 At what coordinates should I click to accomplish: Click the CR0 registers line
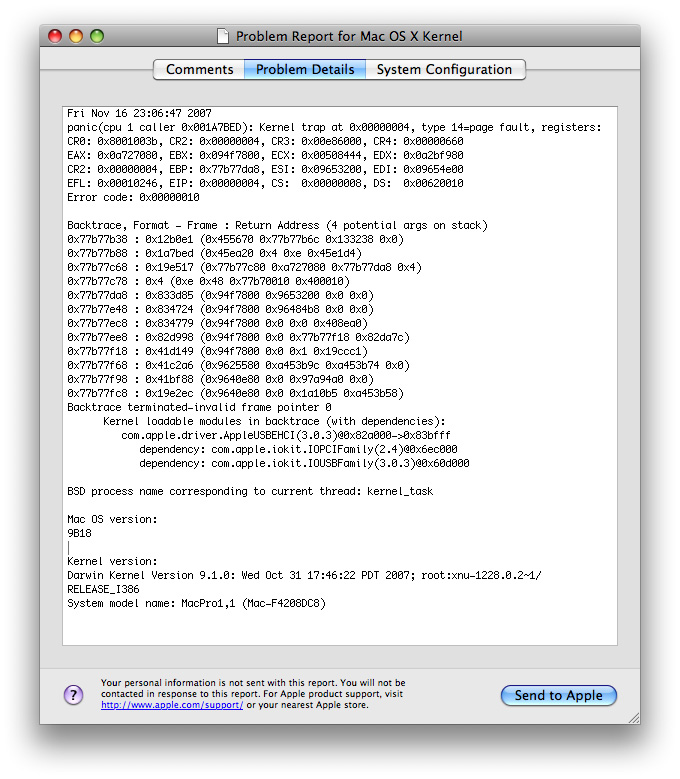click(265, 141)
